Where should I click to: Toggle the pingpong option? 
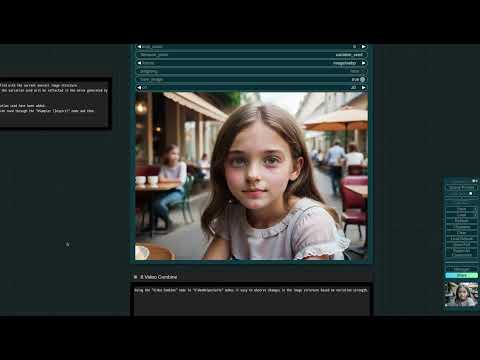coord(251,71)
